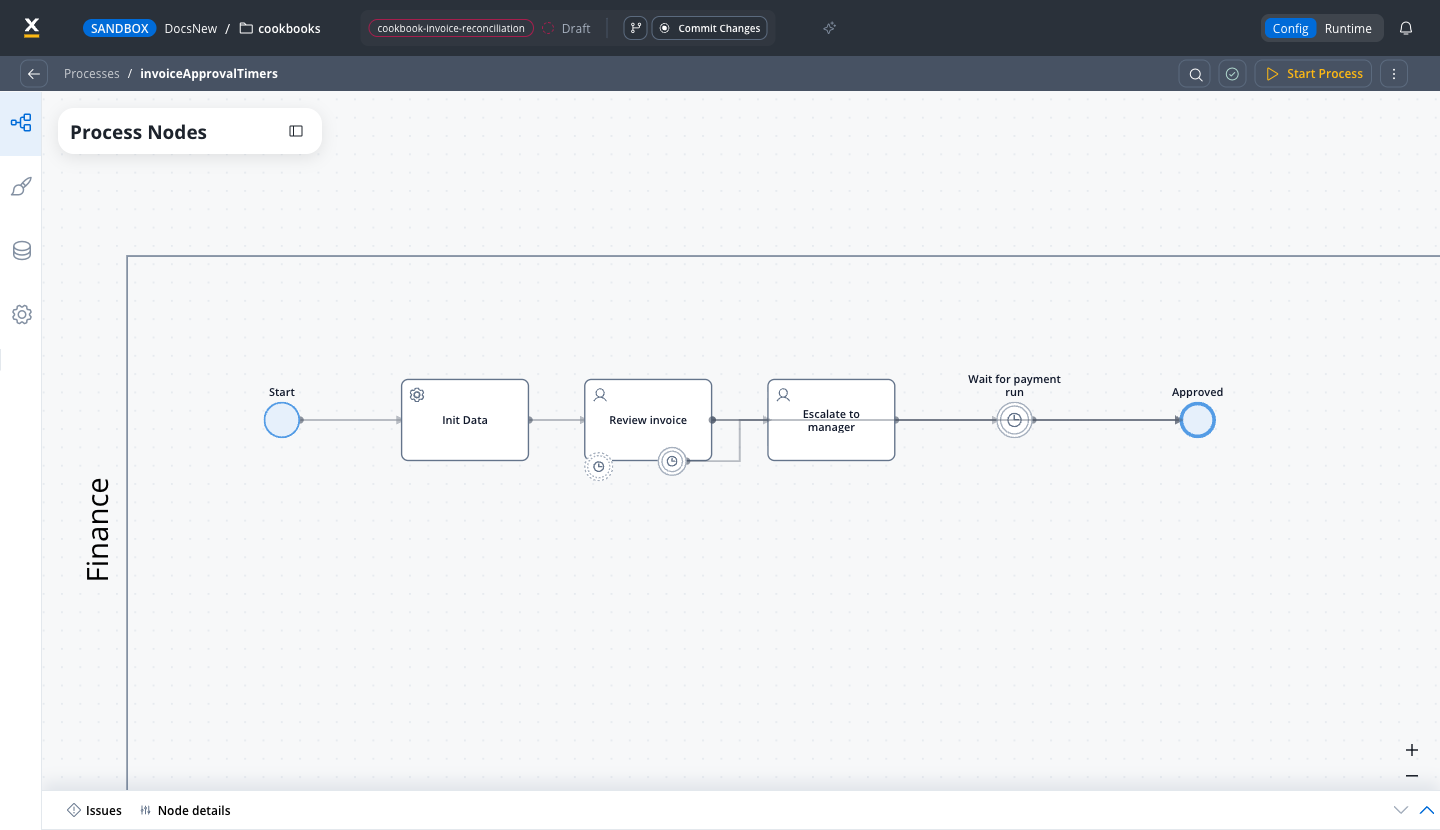The image size is (1440, 830).
Task: Click the Draft status label
Action: tap(576, 28)
